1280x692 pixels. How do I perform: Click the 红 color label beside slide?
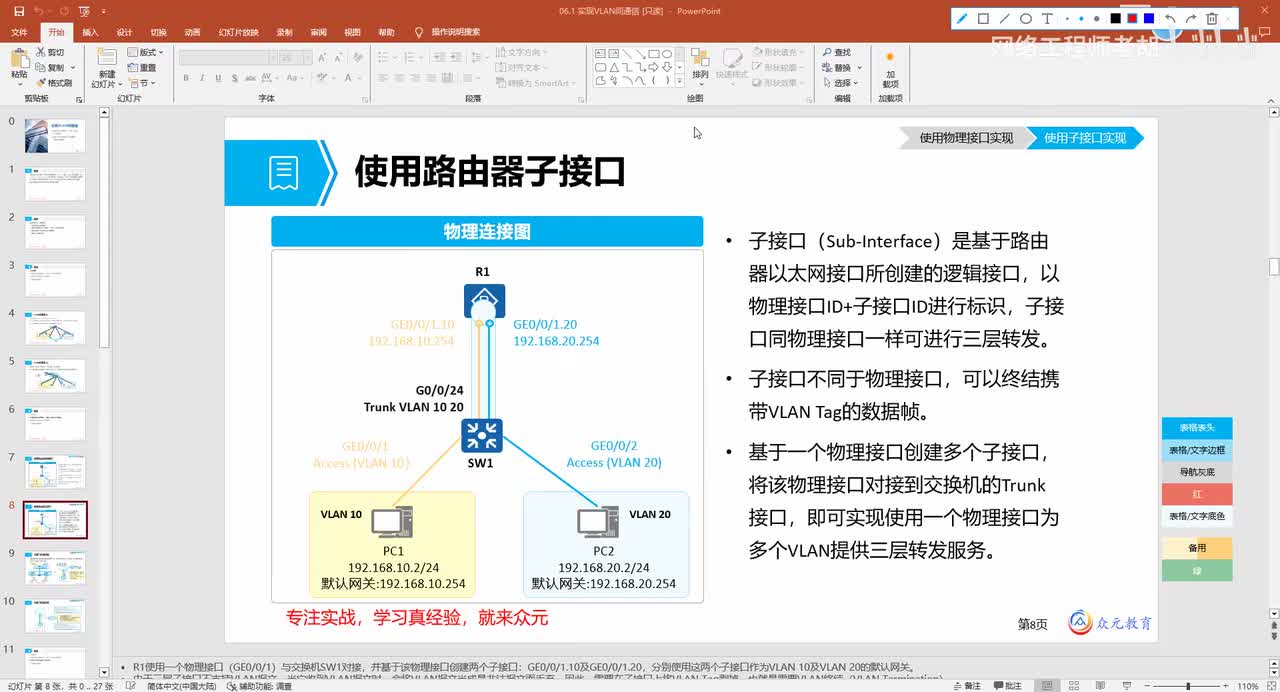point(1197,494)
